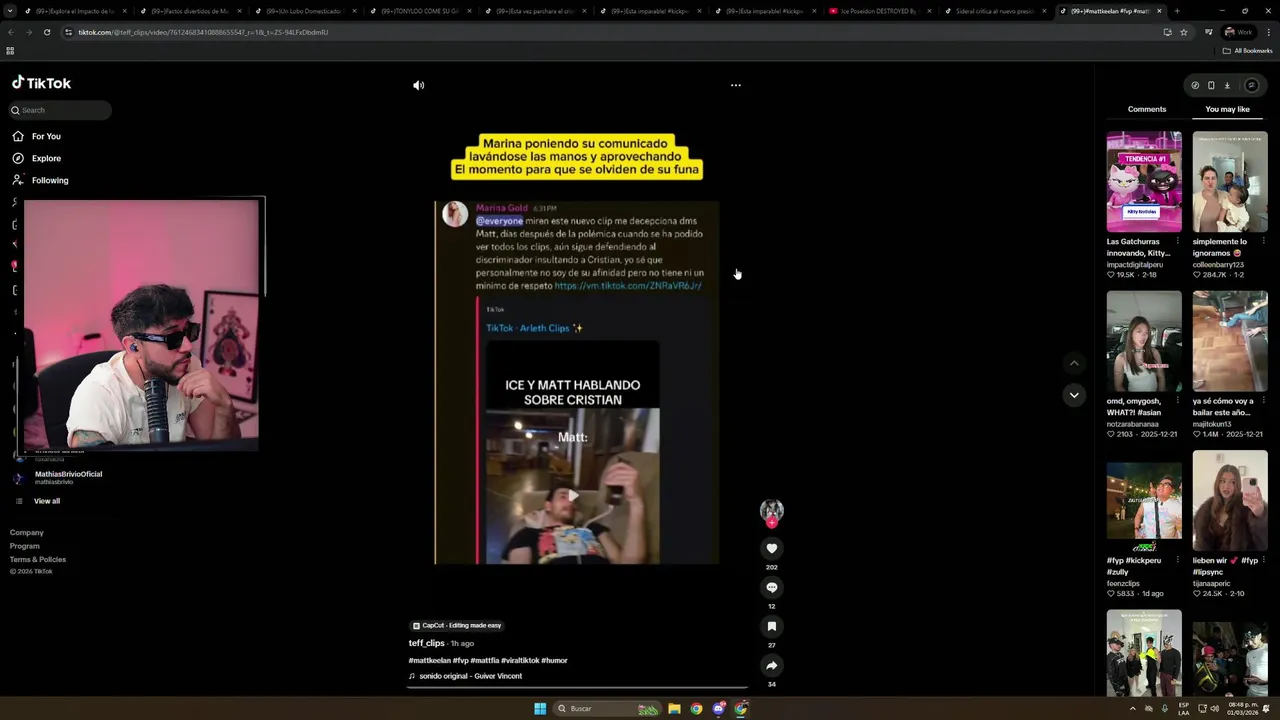
Task: Open more options for 'simplemente lo ignoramos' video
Action: pyautogui.click(x=1263, y=241)
